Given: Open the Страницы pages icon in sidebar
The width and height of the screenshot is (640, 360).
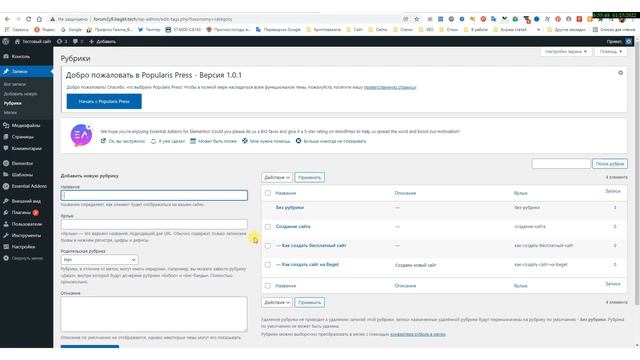Looking at the screenshot, I should click(x=6, y=137).
